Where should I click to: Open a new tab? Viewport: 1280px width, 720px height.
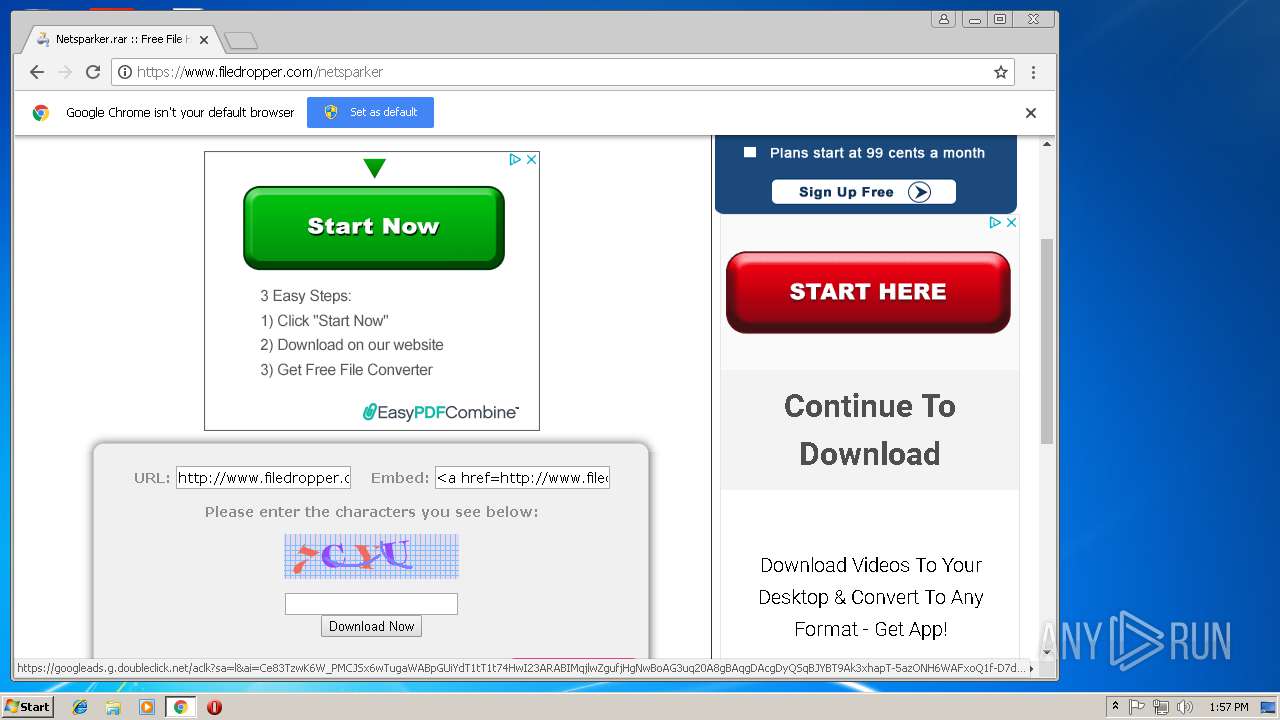tap(240, 40)
